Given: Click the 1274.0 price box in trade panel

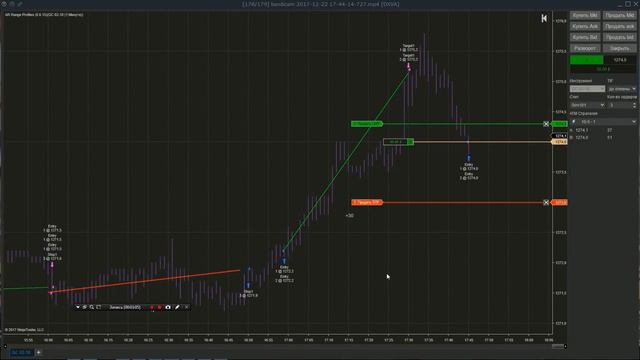Looking at the screenshot, I should (620, 60).
